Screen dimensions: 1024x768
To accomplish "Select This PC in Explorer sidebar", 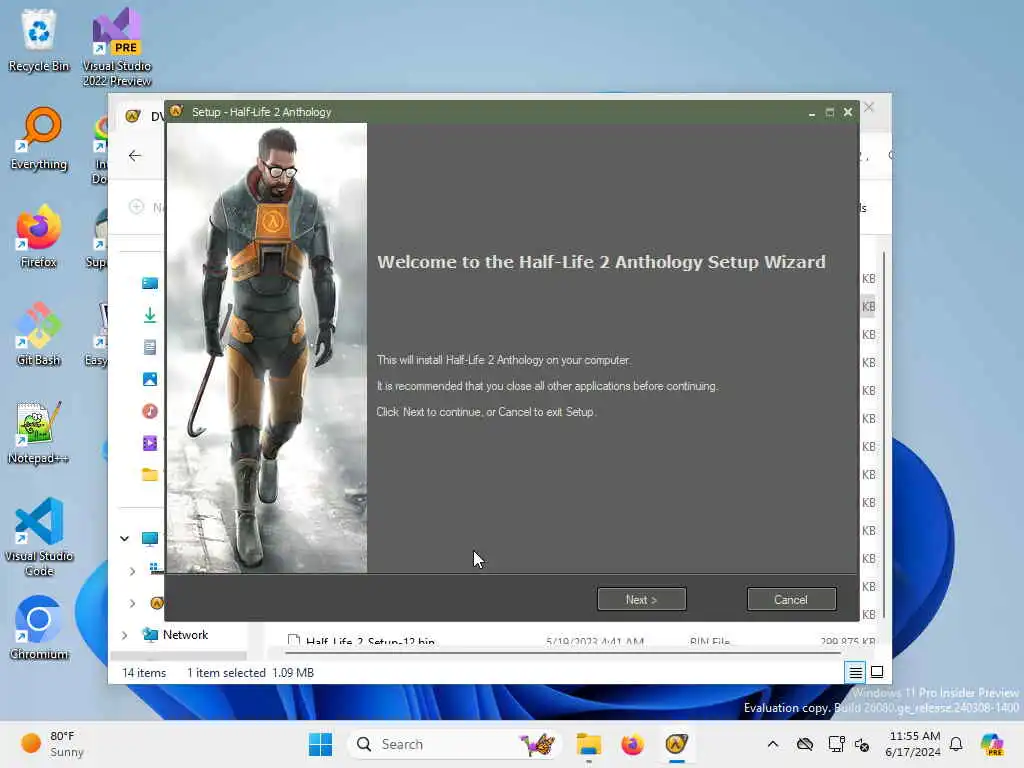I will tap(150, 539).
